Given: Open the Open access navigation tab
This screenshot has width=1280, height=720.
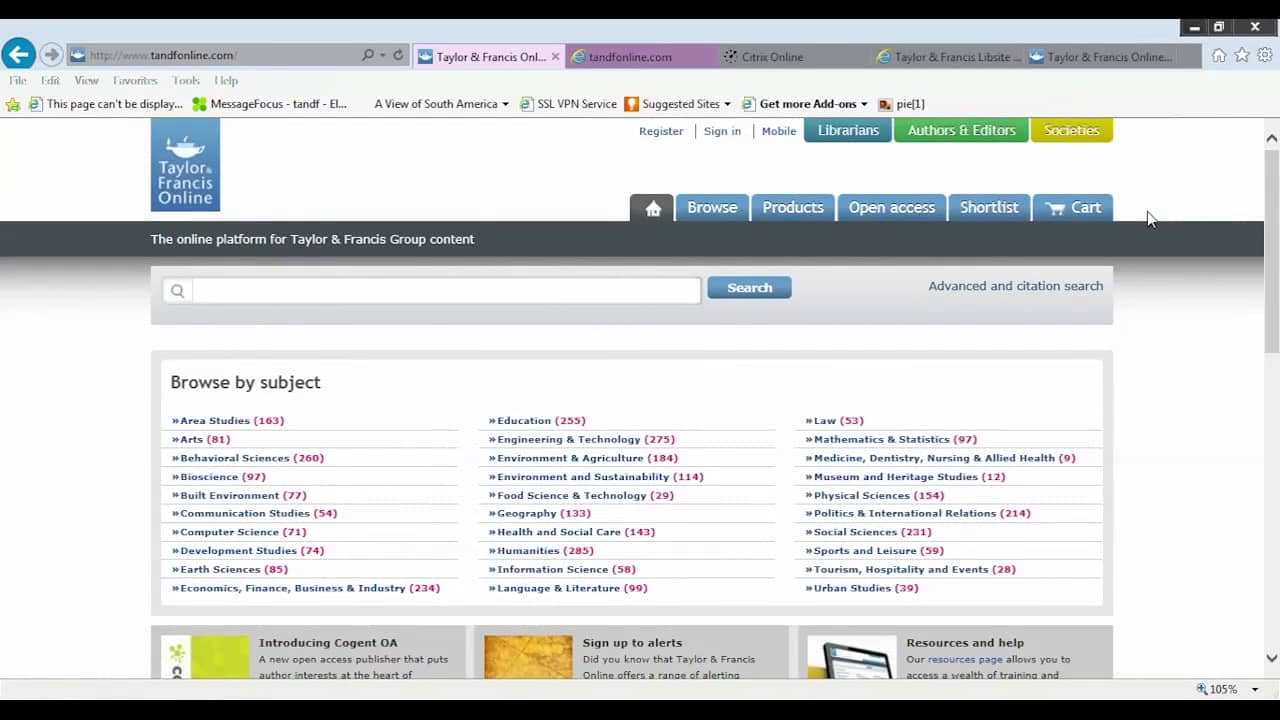Looking at the screenshot, I should pyautogui.click(x=892, y=208).
